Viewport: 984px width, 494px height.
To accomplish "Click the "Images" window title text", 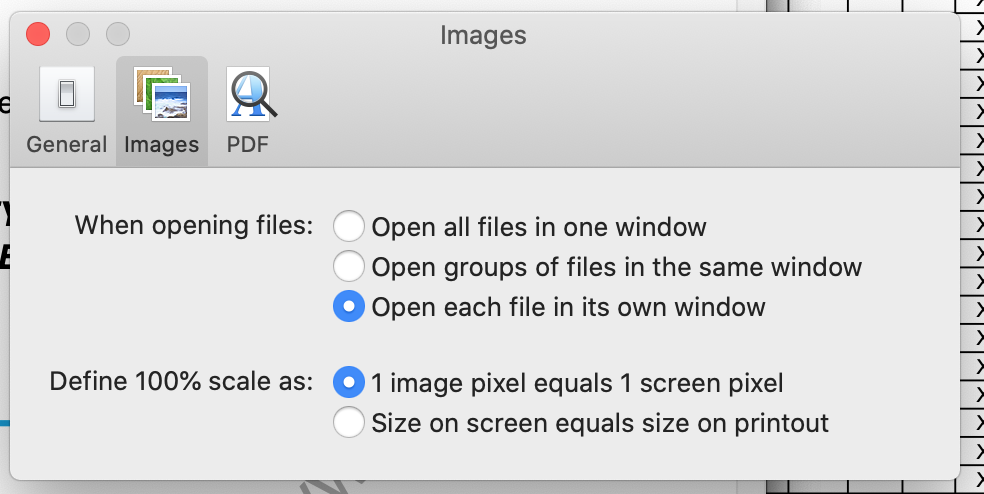I will tap(483, 36).
